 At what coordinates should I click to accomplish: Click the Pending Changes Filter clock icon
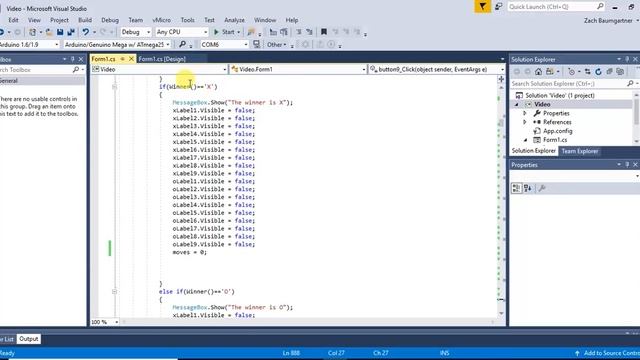(x=571, y=72)
